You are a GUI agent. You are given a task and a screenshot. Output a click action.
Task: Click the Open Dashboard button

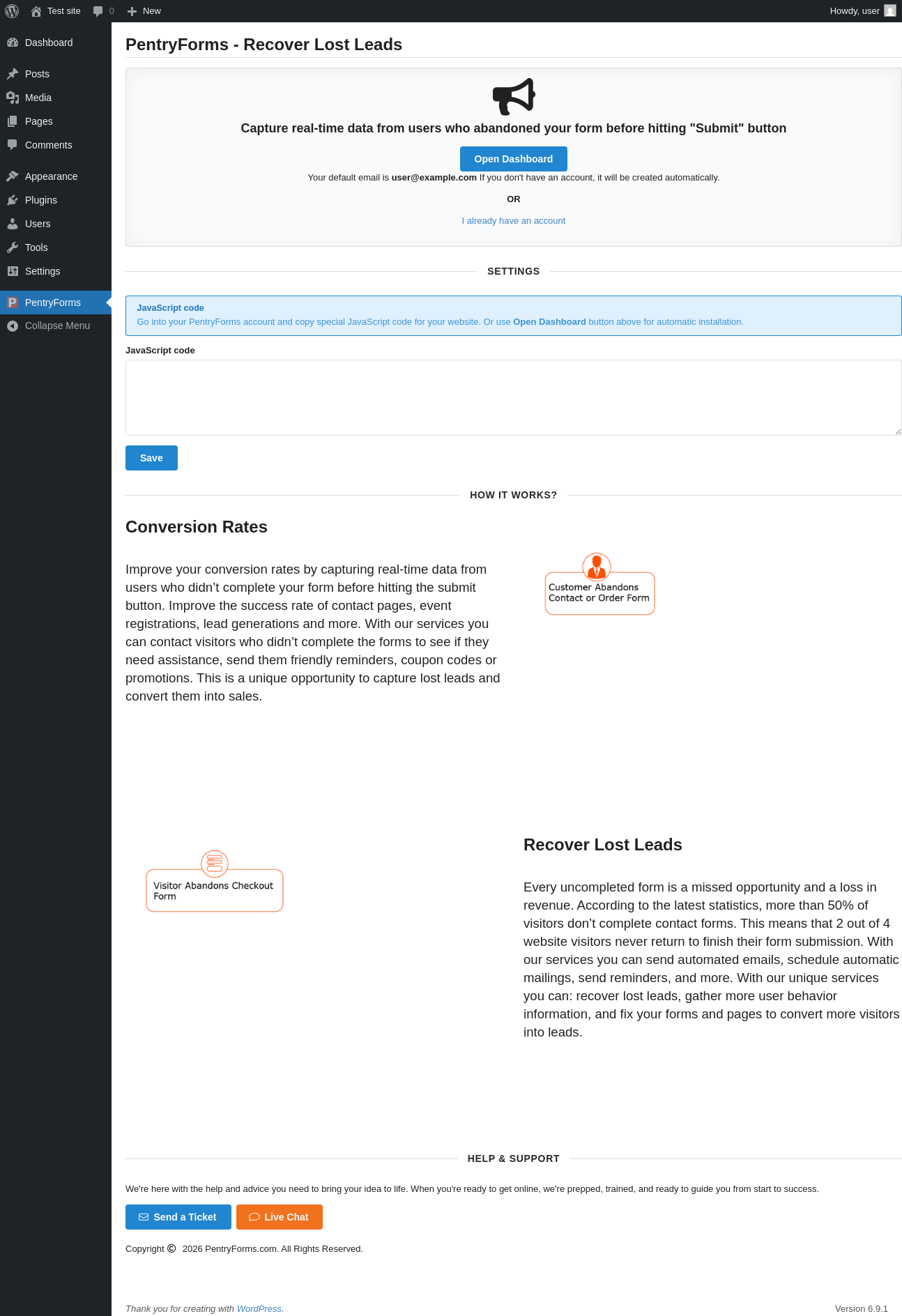point(514,159)
